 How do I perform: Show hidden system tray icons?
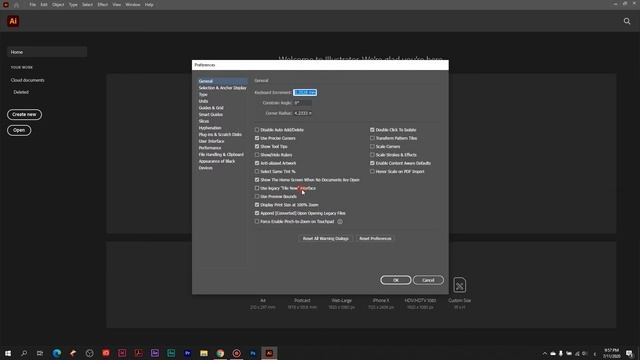pyautogui.click(x=544, y=353)
